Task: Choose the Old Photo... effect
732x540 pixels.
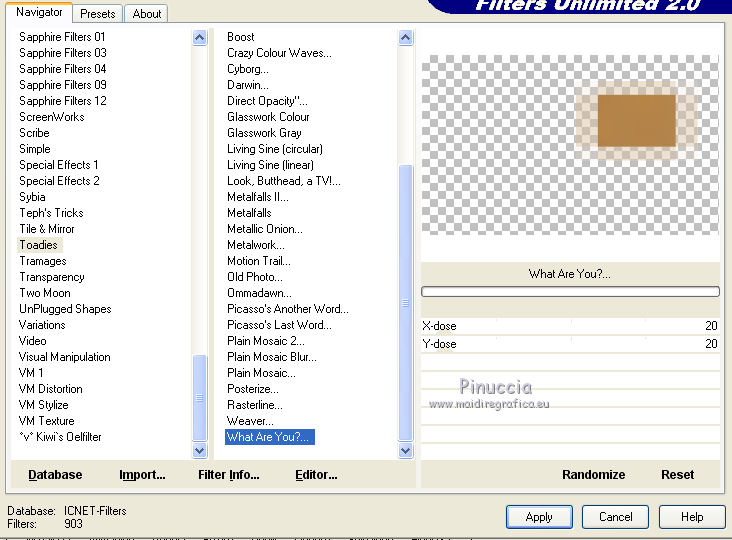Action: 254,277
